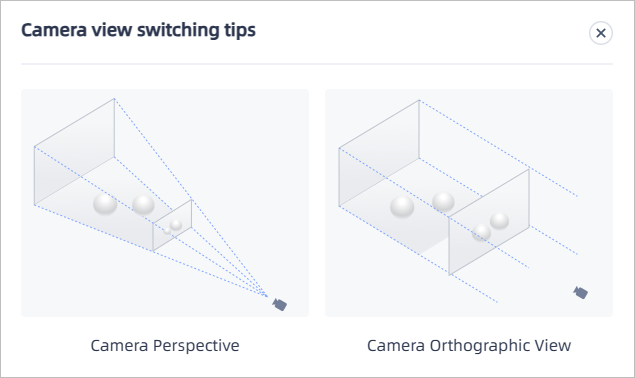Click the large left sphere in orthographic diagram
The width and height of the screenshot is (635, 378).
coord(402,207)
